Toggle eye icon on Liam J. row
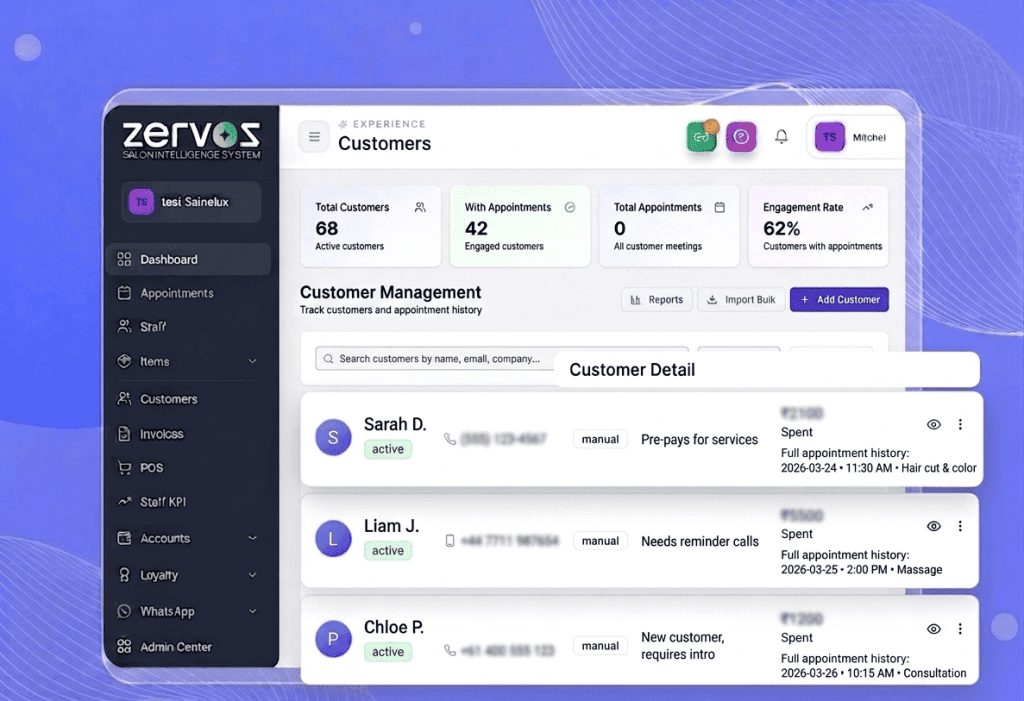 (934, 526)
